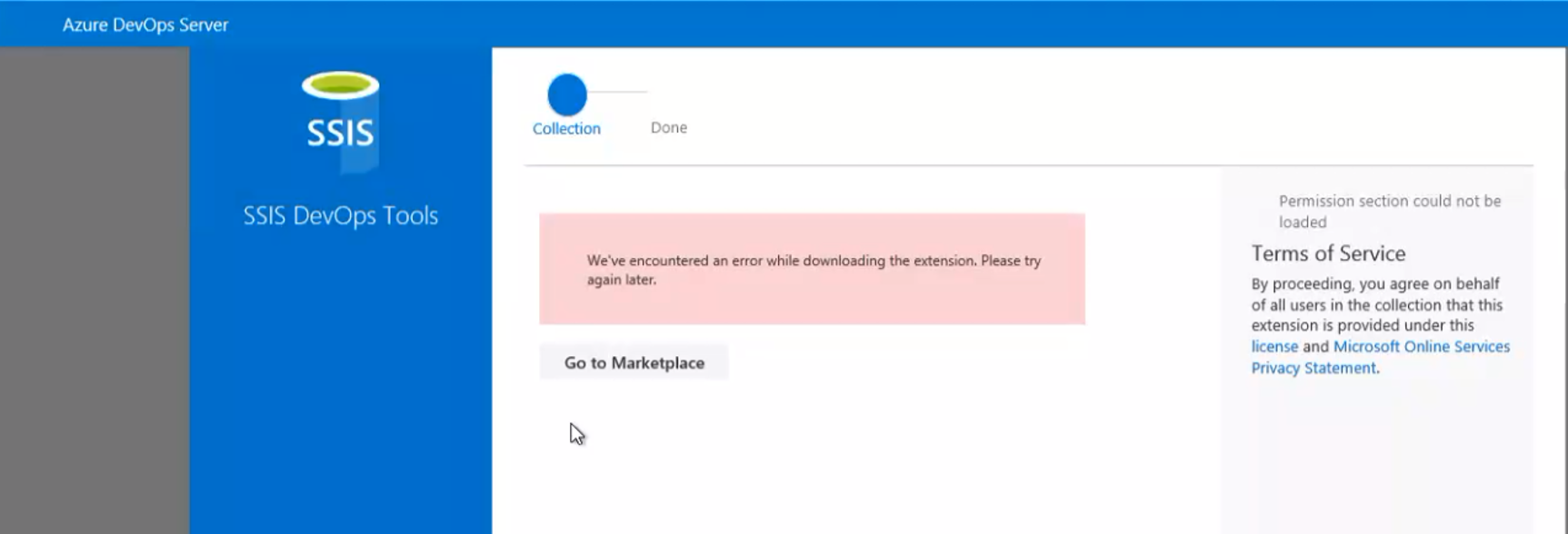The height and width of the screenshot is (534, 1568).
Task: Select the Collection tab in the wizard
Action: coord(565,128)
